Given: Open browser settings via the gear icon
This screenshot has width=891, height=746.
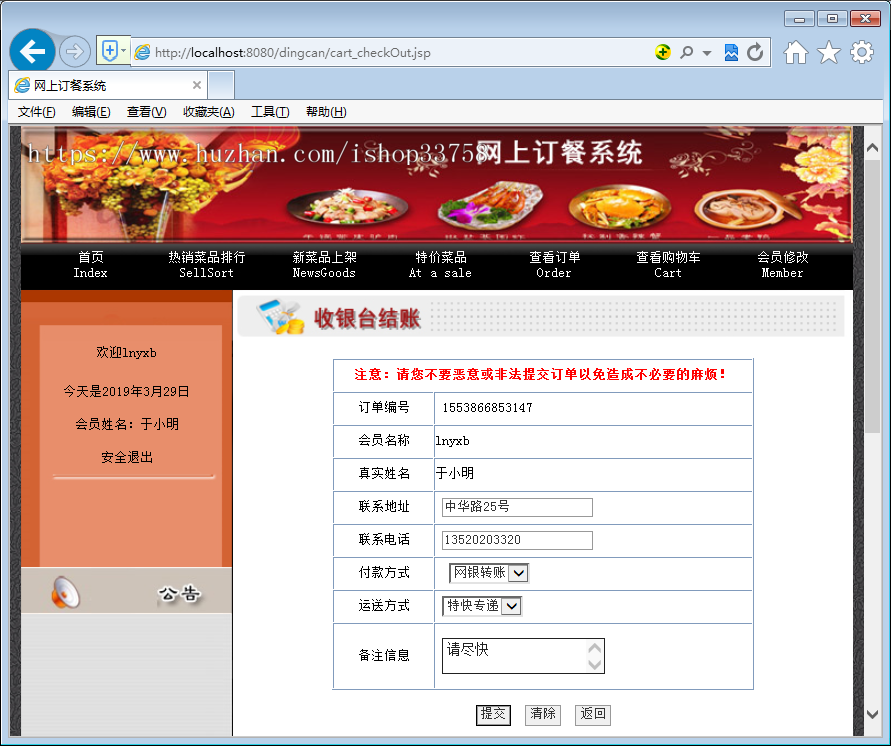Looking at the screenshot, I should coord(861,50).
